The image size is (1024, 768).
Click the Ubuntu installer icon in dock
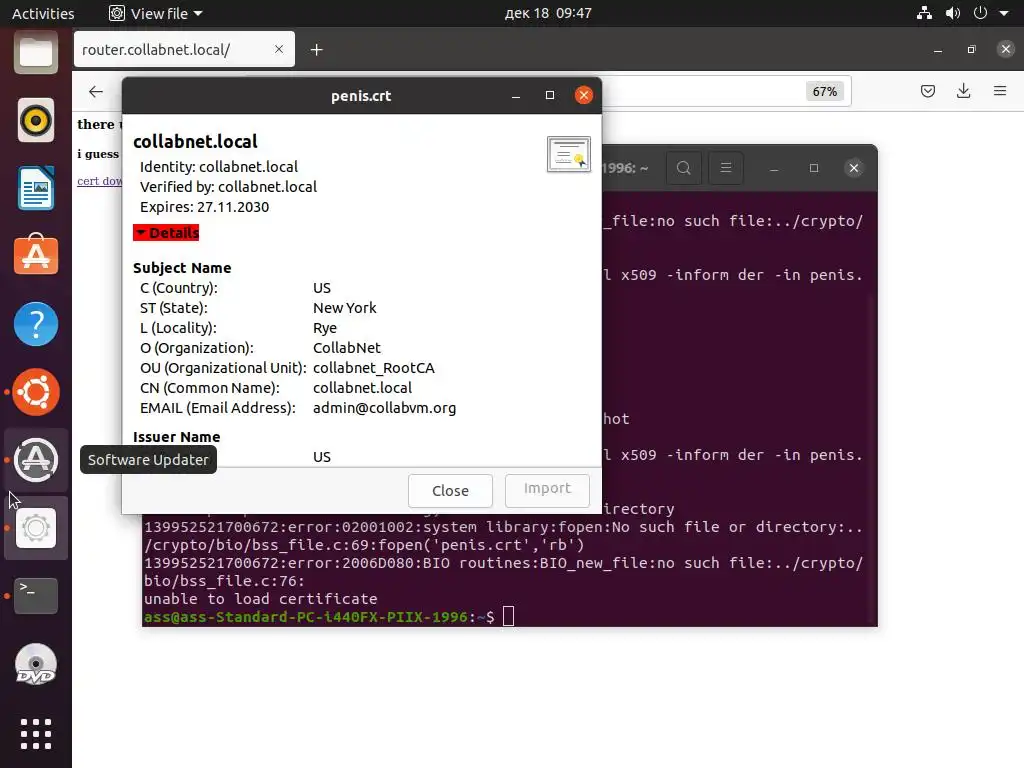tap(36, 392)
